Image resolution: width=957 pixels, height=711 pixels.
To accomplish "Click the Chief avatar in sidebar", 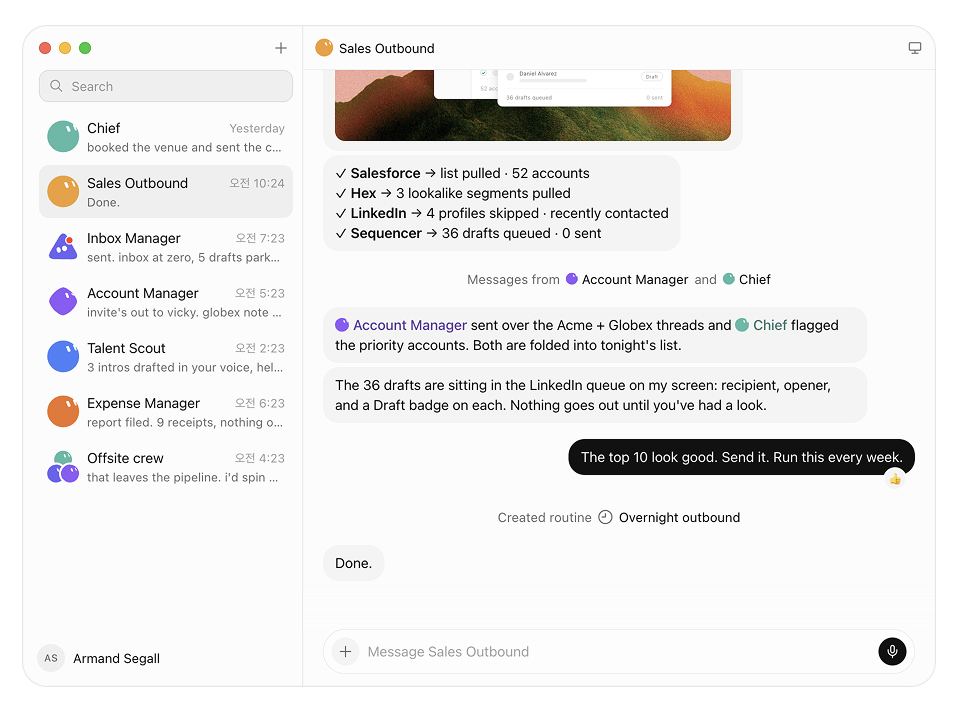I will [x=63, y=137].
